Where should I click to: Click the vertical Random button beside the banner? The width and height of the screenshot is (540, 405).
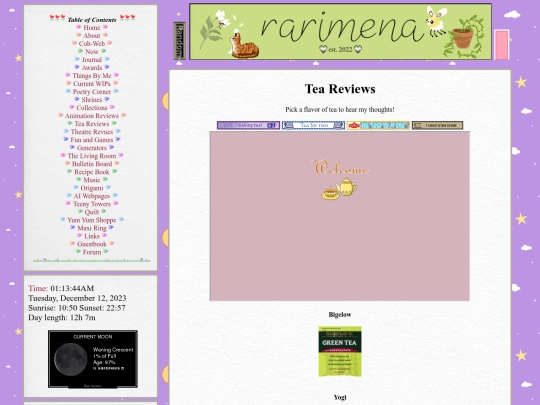[x=179, y=41]
